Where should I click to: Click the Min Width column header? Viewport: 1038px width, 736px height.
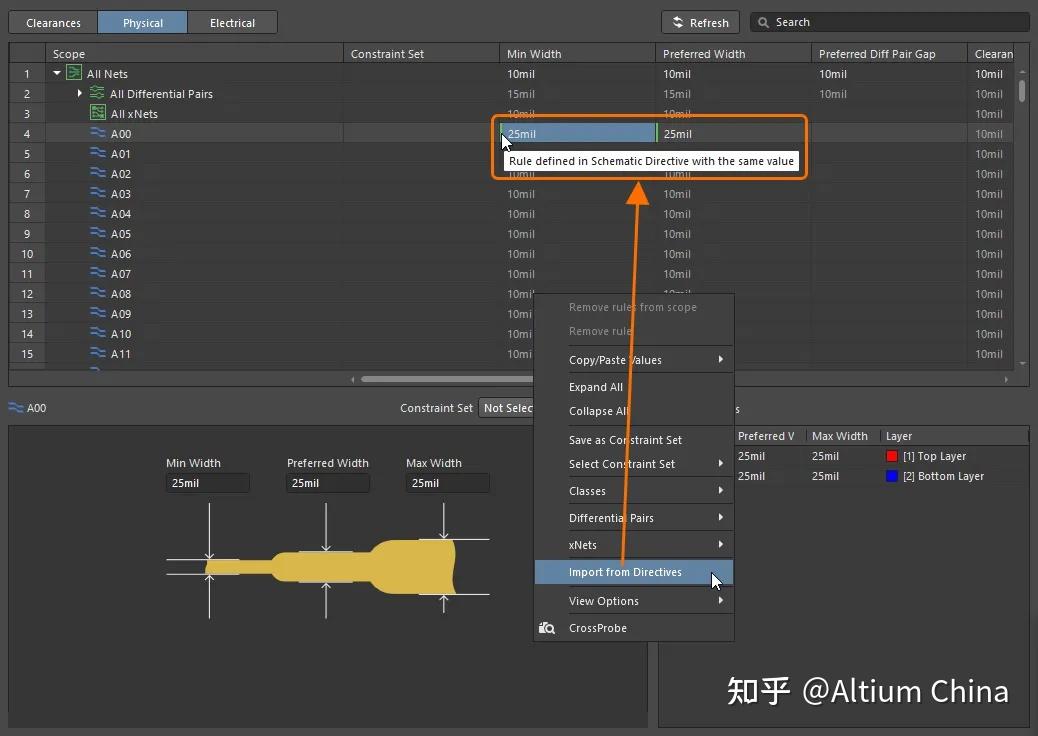pos(577,54)
